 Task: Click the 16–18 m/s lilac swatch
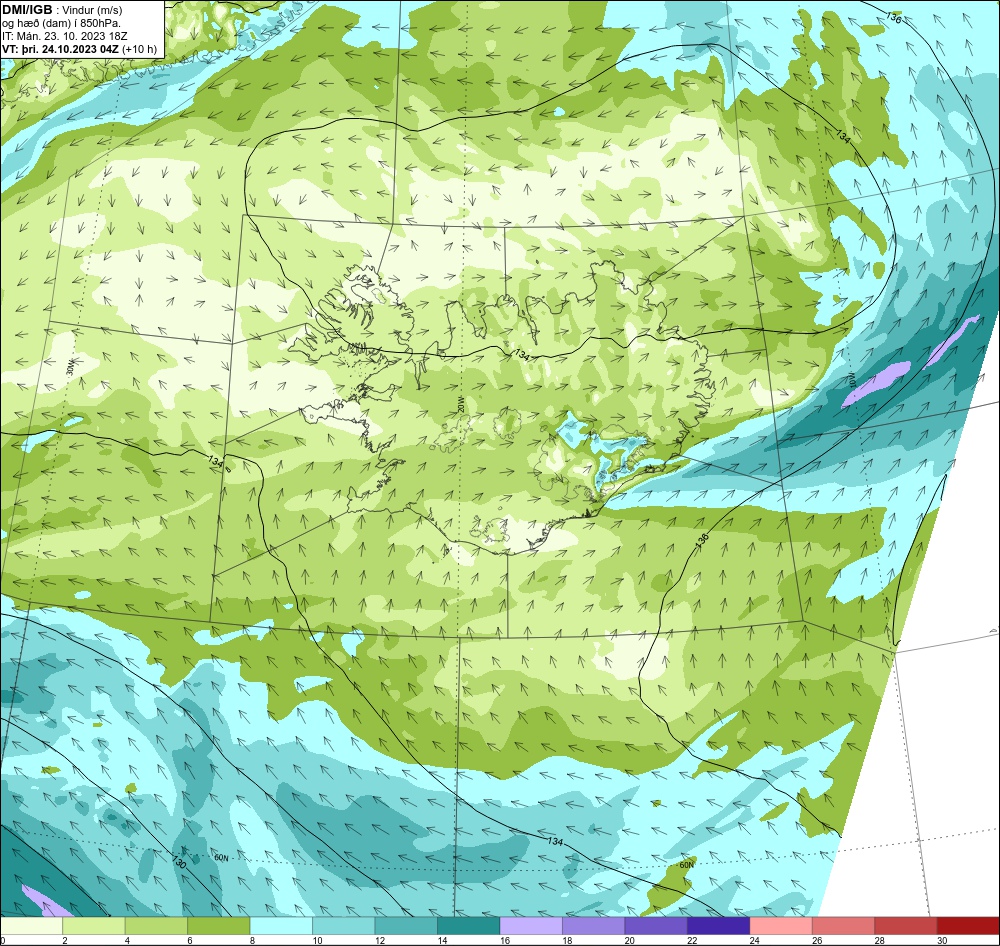point(531,926)
